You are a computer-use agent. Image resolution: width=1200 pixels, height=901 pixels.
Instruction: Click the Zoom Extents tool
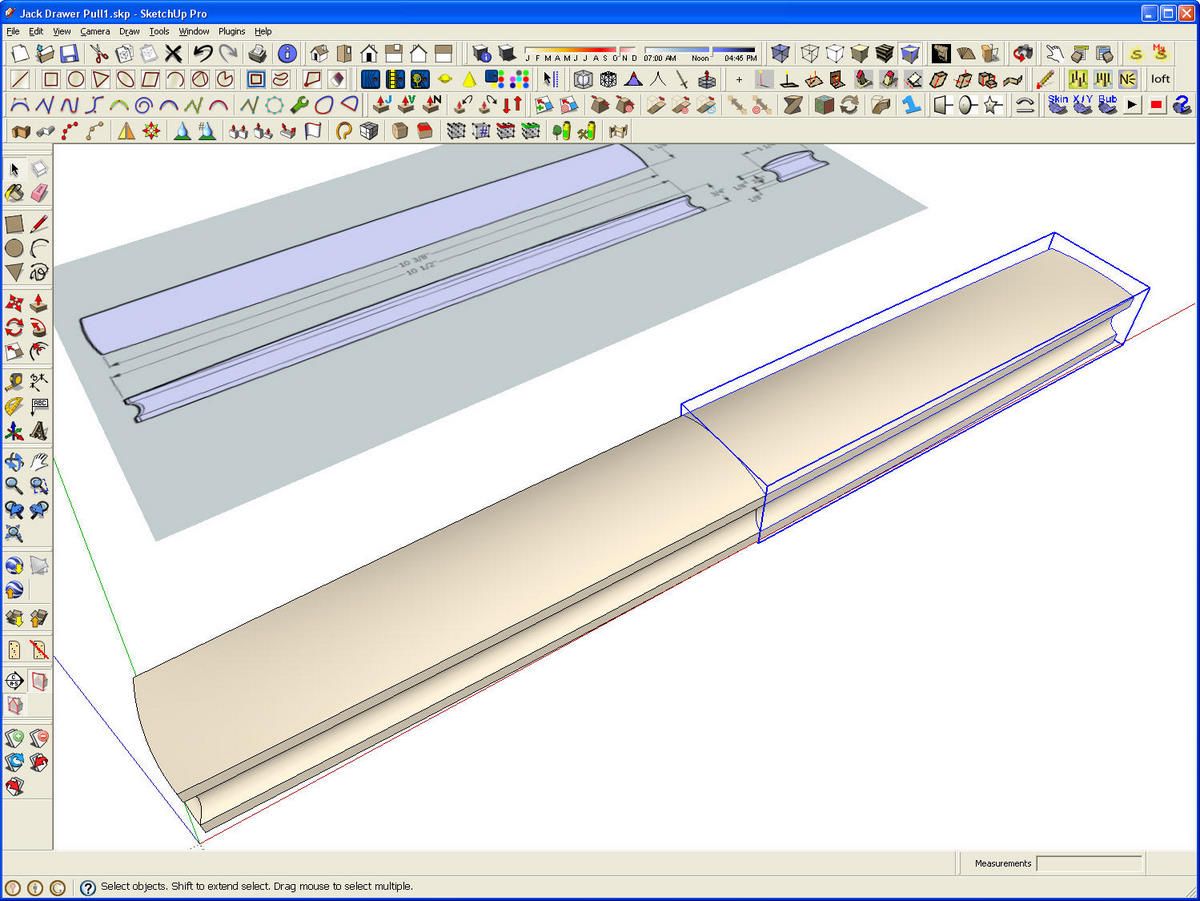15,533
